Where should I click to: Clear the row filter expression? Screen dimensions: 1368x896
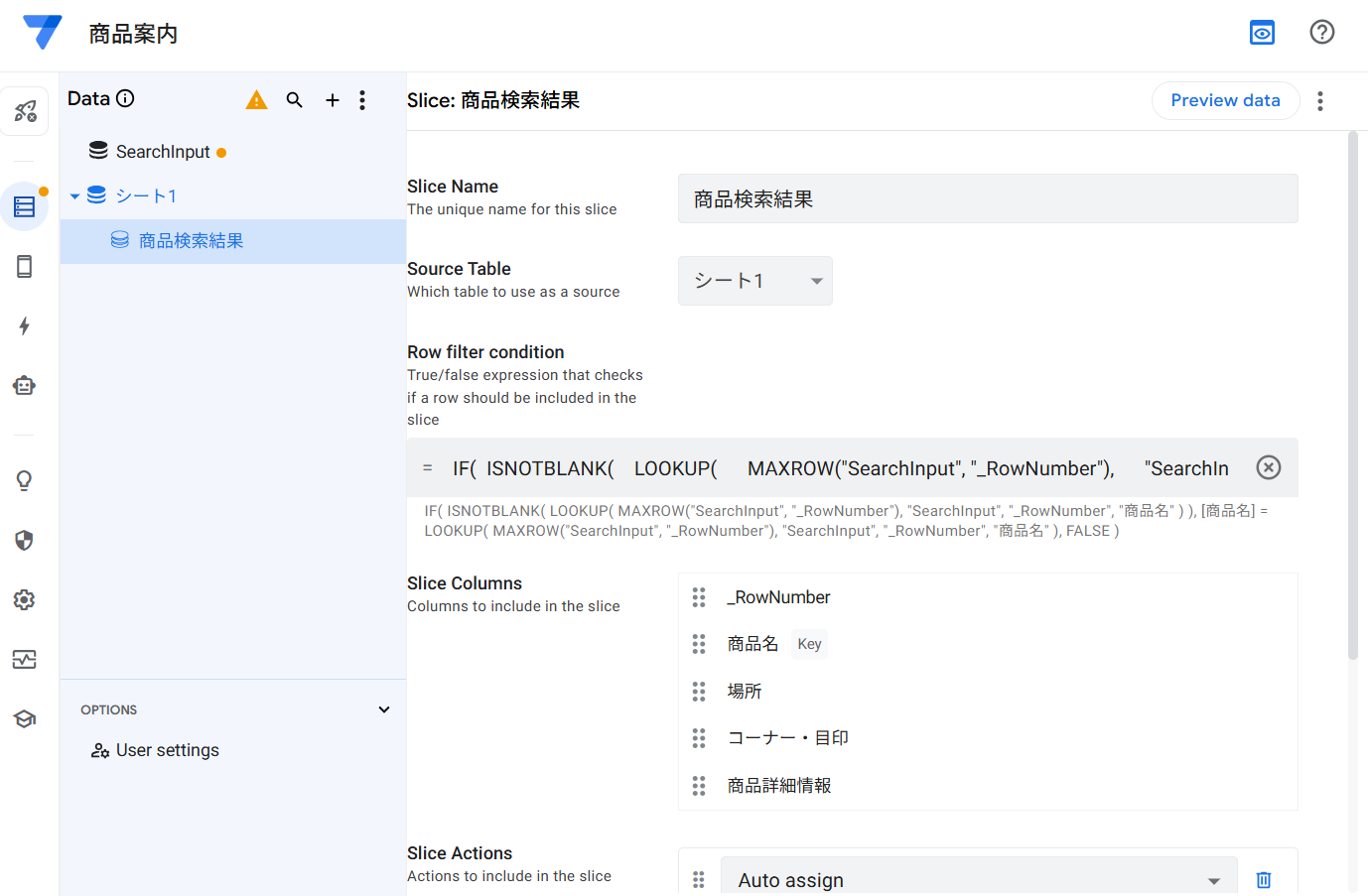(x=1269, y=467)
